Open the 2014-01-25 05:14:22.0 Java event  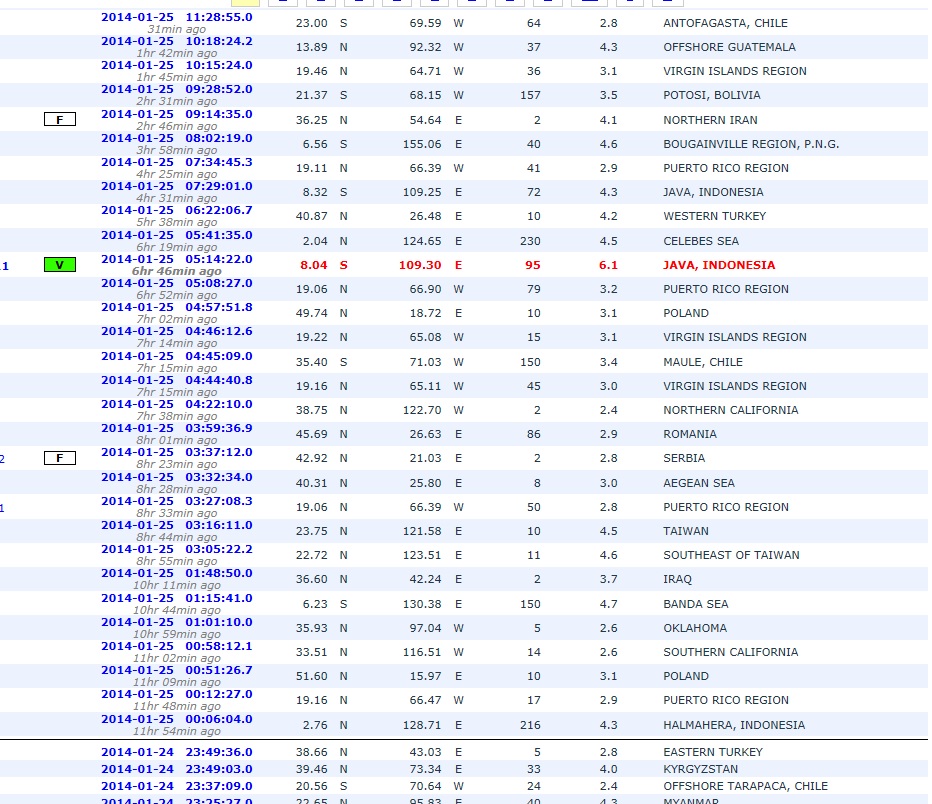176,259
